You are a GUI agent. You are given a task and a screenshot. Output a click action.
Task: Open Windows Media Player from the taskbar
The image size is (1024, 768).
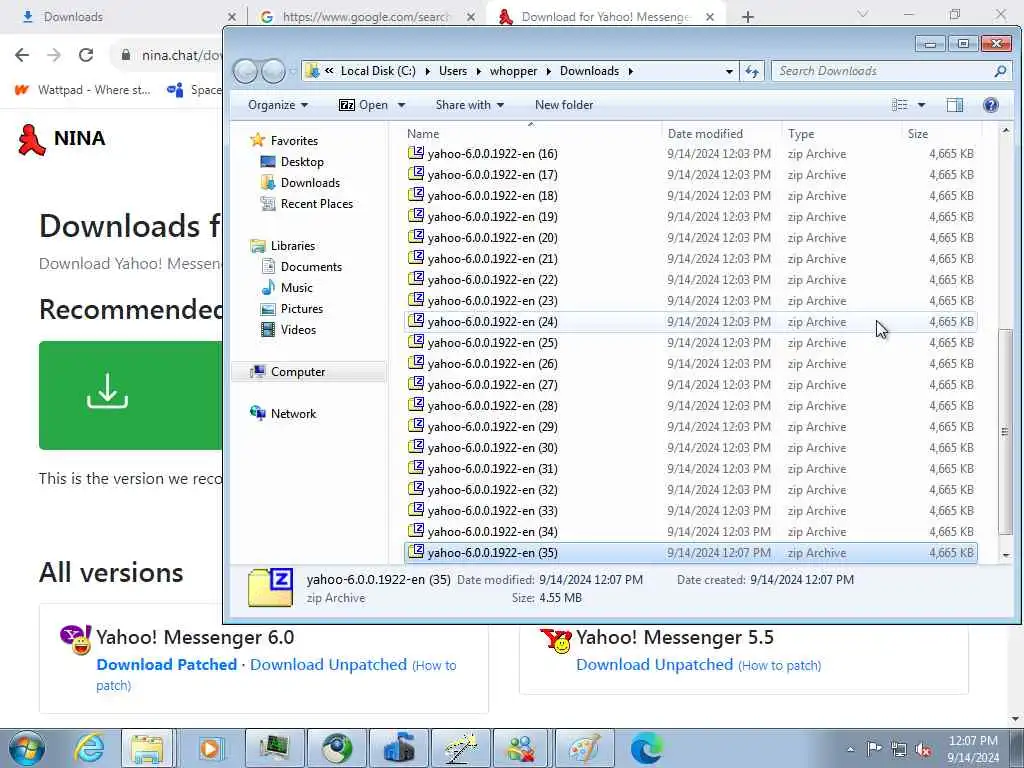pos(212,748)
